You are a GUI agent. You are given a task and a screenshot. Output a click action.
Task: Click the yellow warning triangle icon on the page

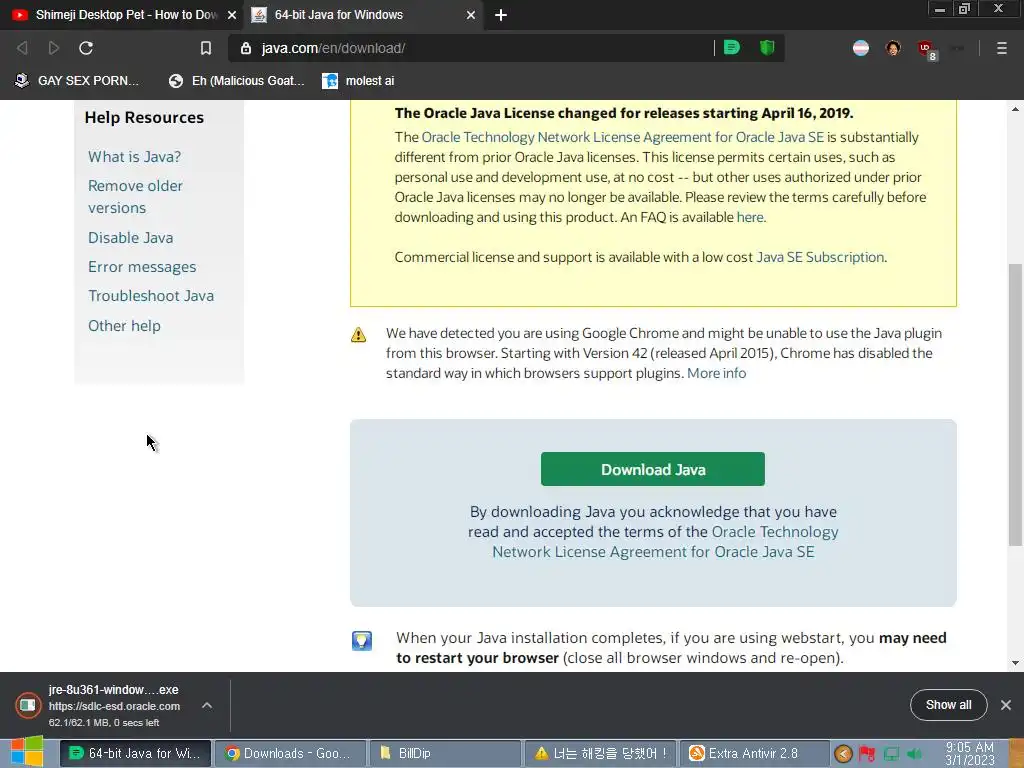[359, 335]
